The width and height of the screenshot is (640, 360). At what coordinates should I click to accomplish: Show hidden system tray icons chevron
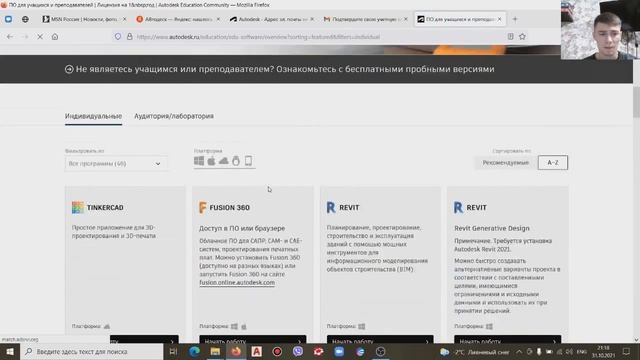[x=519, y=351]
